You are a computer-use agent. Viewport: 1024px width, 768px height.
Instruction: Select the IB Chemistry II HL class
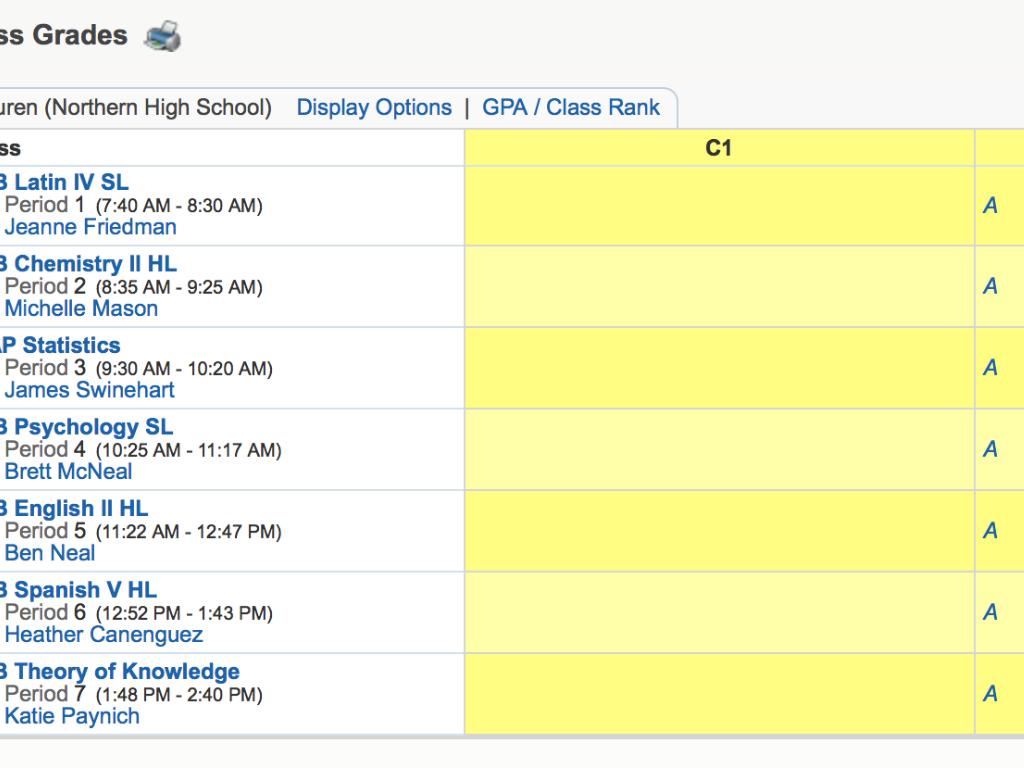pyautogui.click(x=89, y=264)
